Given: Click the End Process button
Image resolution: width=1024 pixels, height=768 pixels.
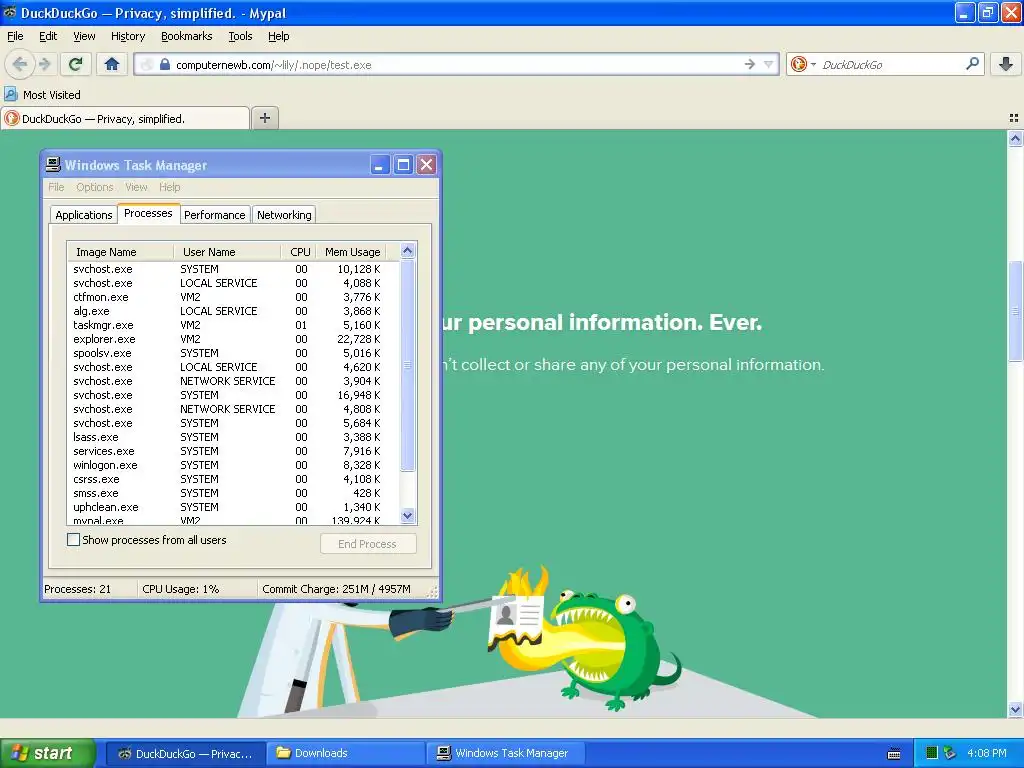Looking at the screenshot, I should (x=368, y=544).
